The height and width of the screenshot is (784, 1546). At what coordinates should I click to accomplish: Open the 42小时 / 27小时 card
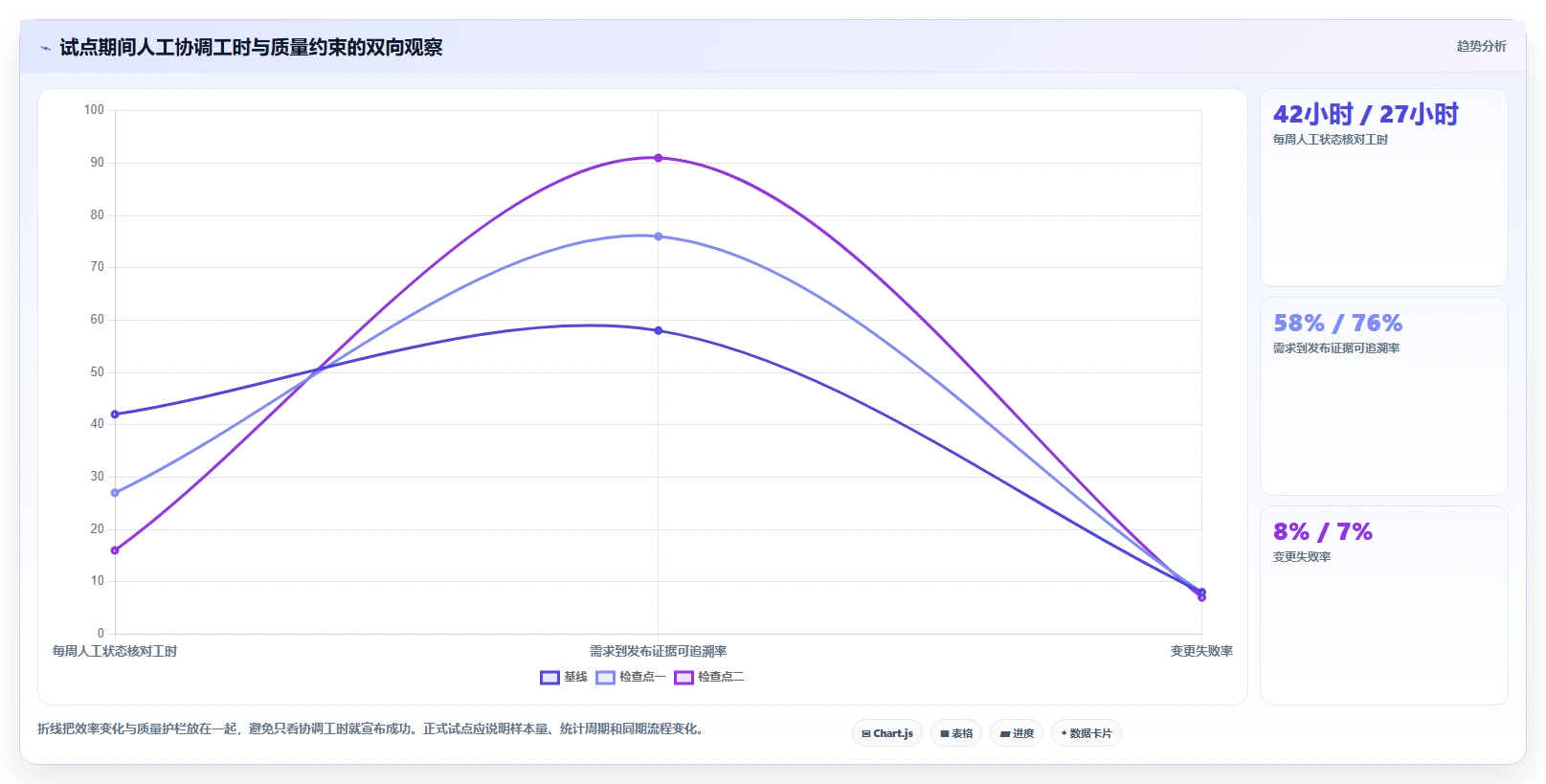(x=1383, y=188)
